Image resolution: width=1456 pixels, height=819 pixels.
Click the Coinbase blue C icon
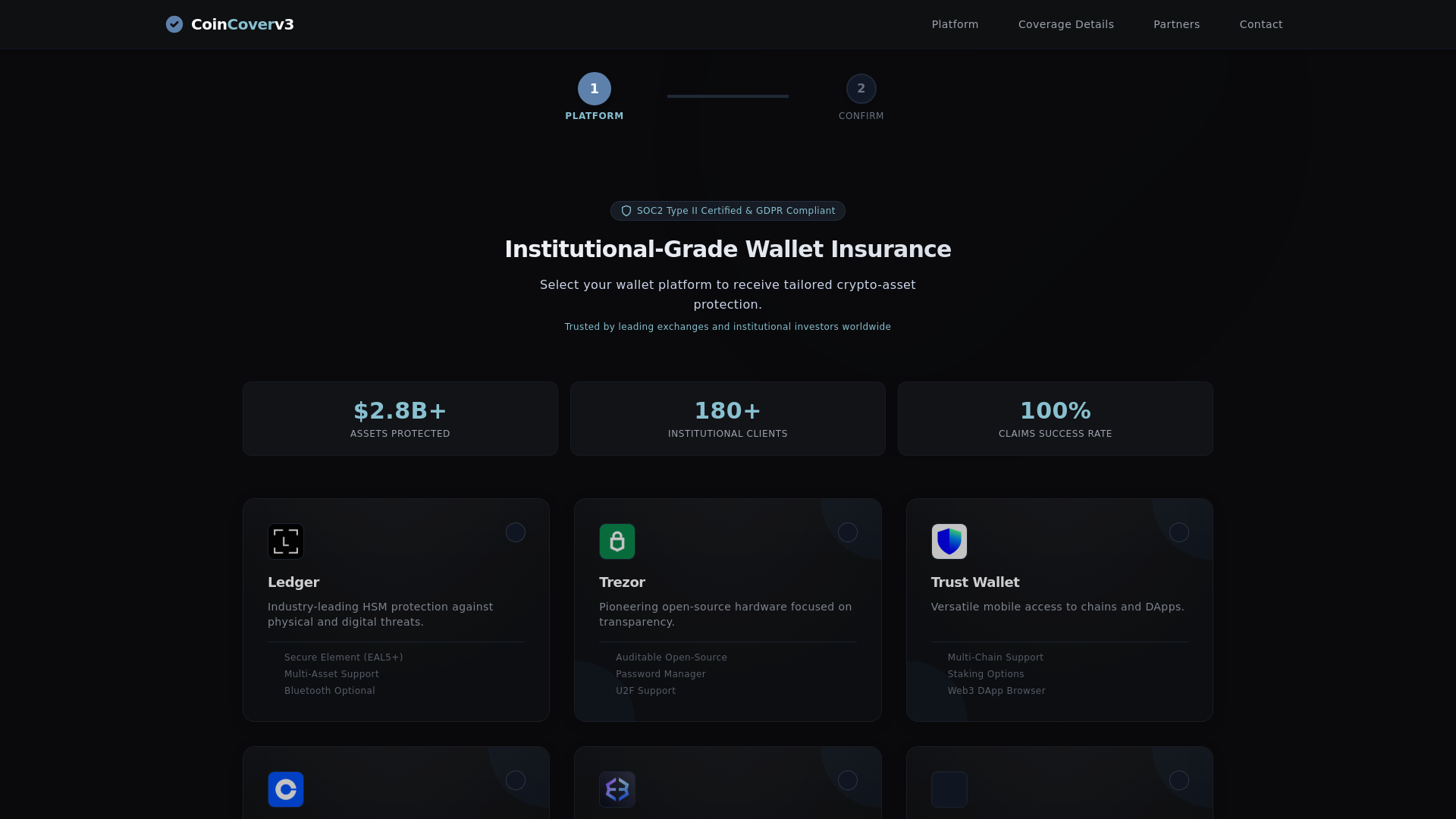pos(286,789)
